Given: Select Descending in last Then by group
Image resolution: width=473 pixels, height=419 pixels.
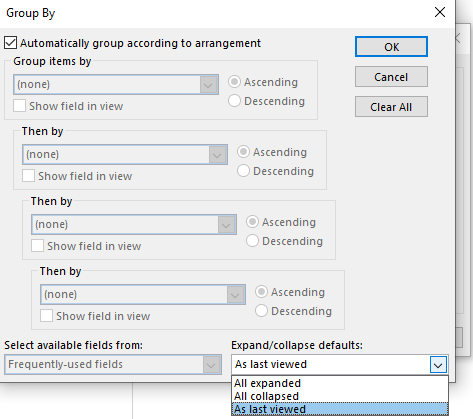Looking at the screenshot, I should point(261,311).
